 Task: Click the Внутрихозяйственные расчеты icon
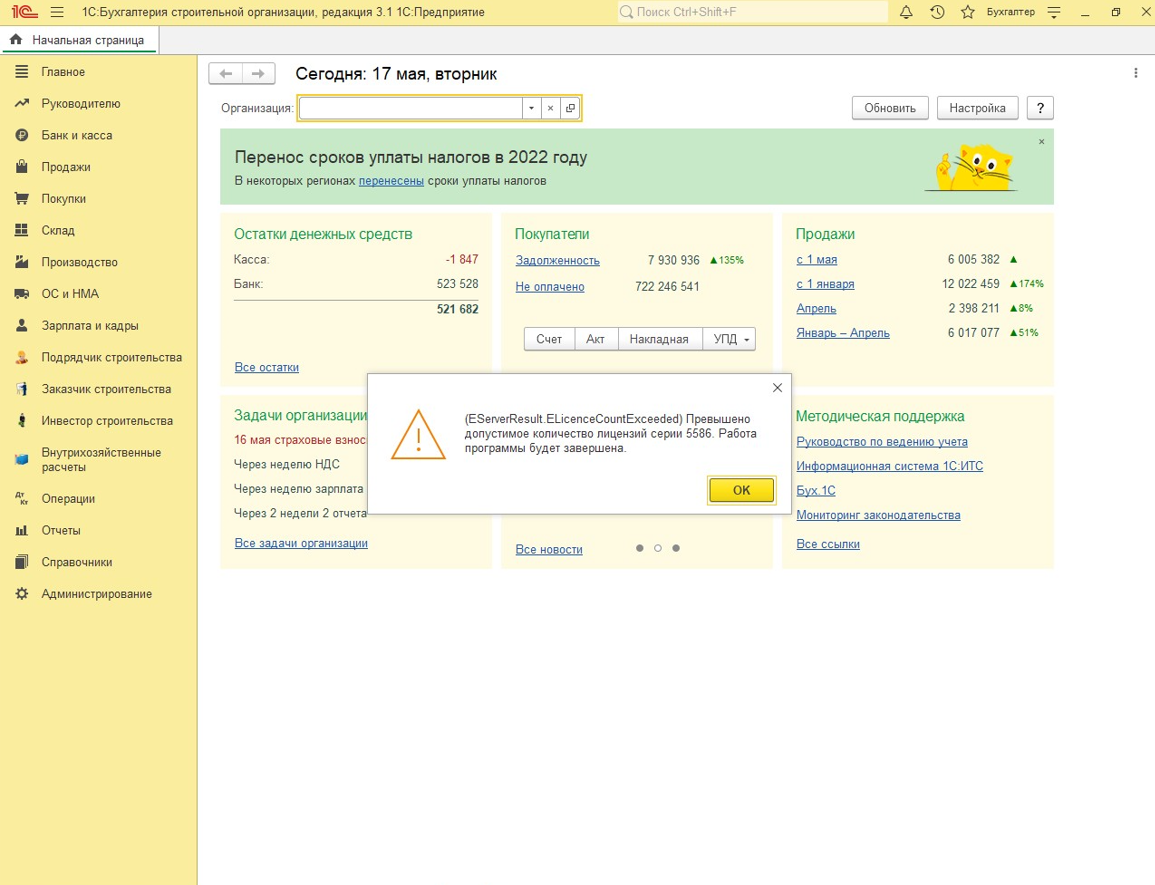(22, 459)
